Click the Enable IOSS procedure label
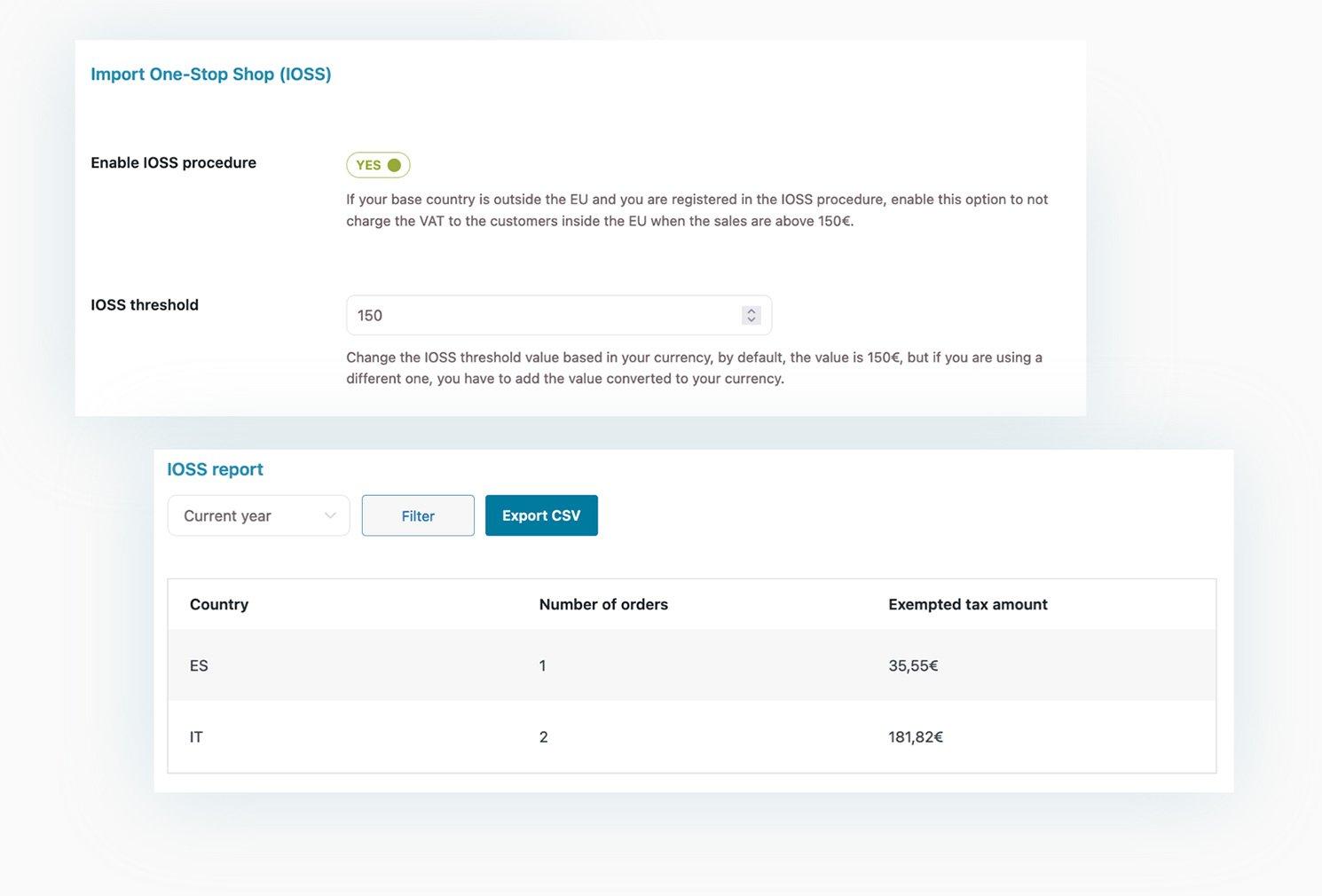Image resolution: width=1322 pixels, height=896 pixels. (x=173, y=162)
